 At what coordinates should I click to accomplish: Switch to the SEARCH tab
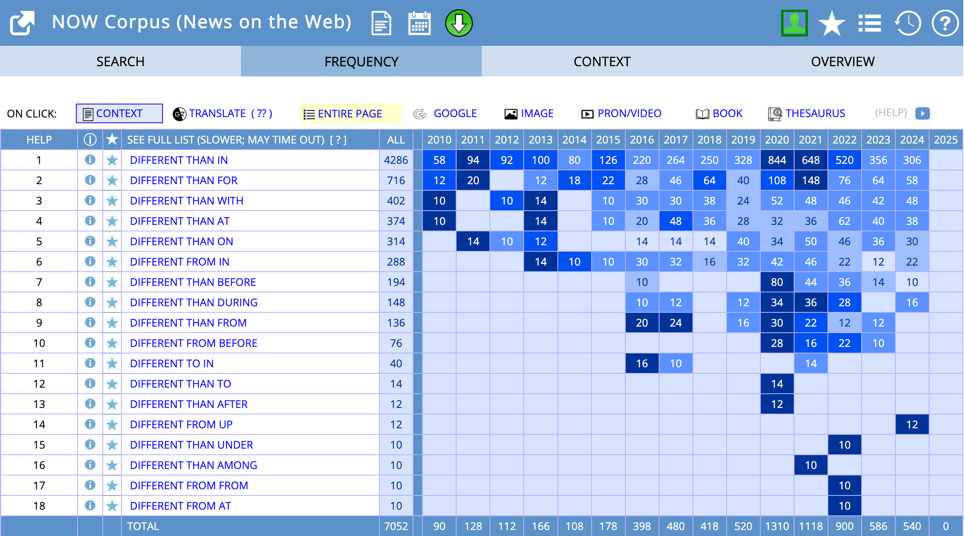[120, 61]
